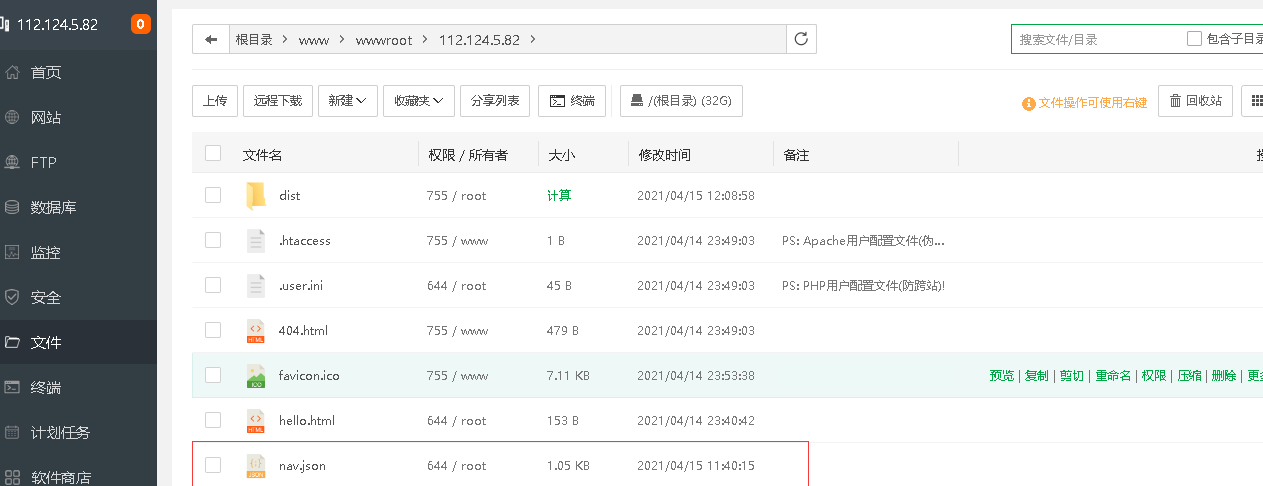Focus the 搜索文件/目录 search field
The width and height of the screenshot is (1263, 486).
pyautogui.click(x=1096, y=39)
